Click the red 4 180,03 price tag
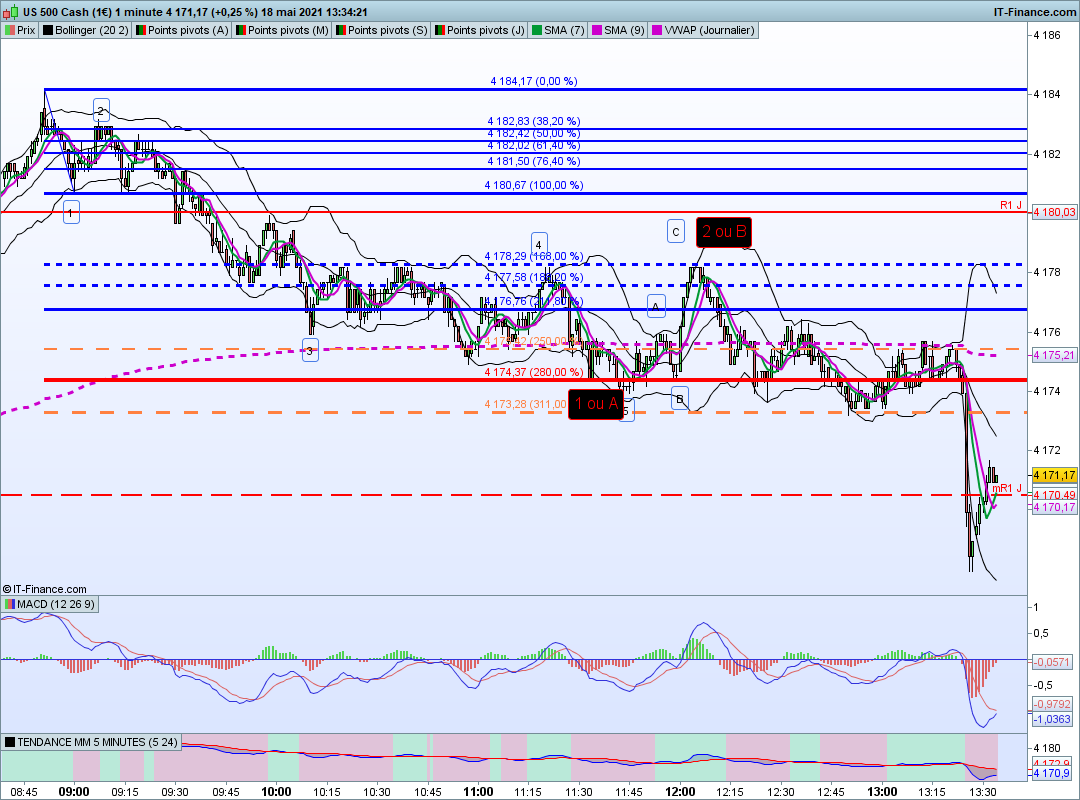1080x800 pixels. tap(1054, 212)
